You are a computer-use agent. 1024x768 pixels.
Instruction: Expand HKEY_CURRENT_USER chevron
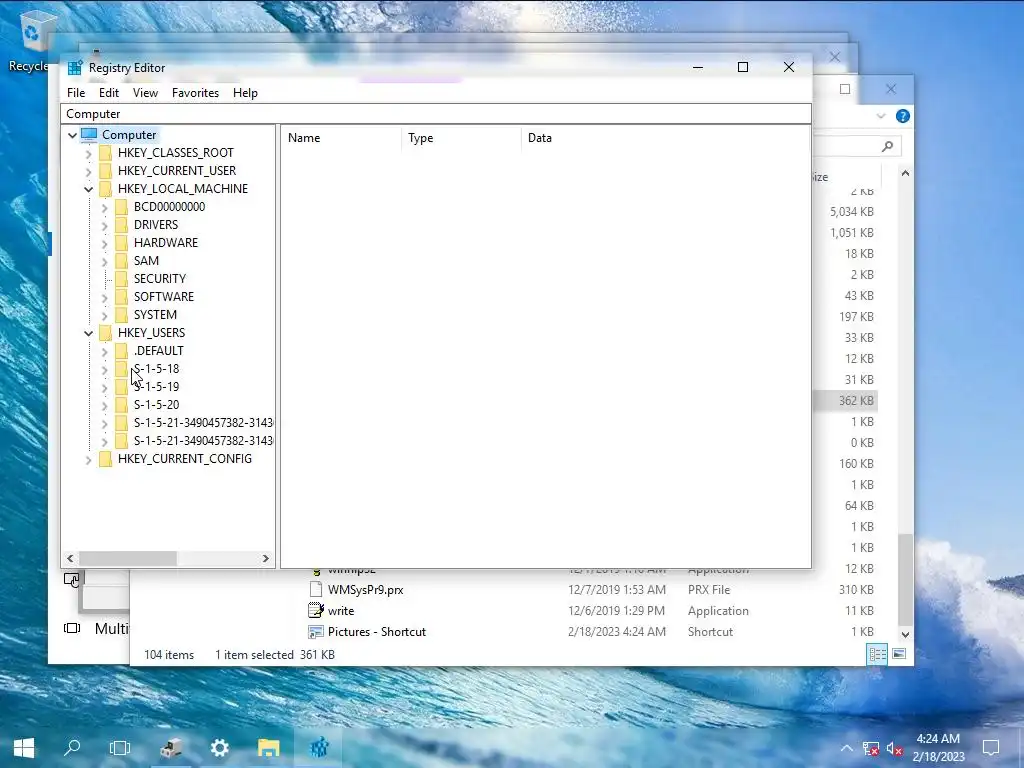tap(88, 171)
